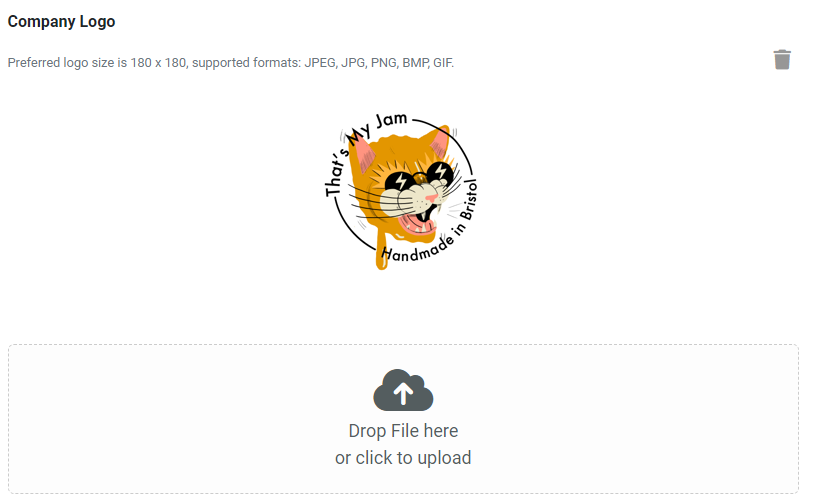Click the white arrow inside the cloud
The height and width of the screenshot is (500, 814).
click(x=403, y=394)
